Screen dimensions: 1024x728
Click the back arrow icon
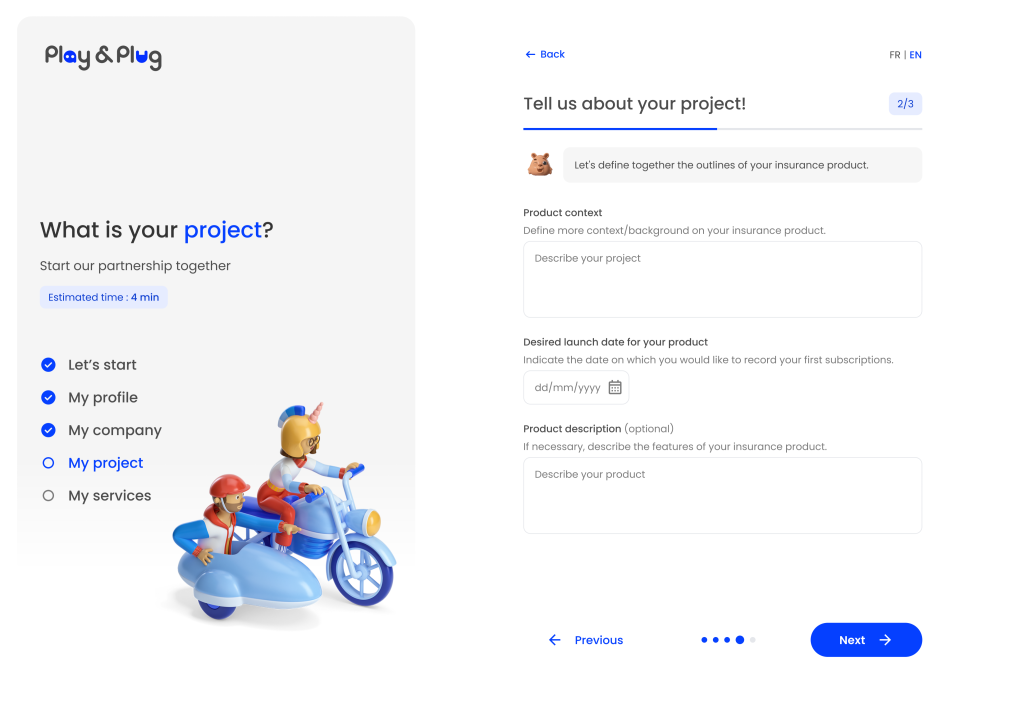(x=530, y=55)
